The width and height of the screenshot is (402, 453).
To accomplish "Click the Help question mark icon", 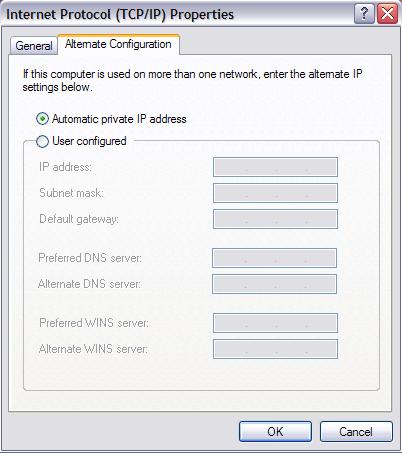I will pos(364,14).
